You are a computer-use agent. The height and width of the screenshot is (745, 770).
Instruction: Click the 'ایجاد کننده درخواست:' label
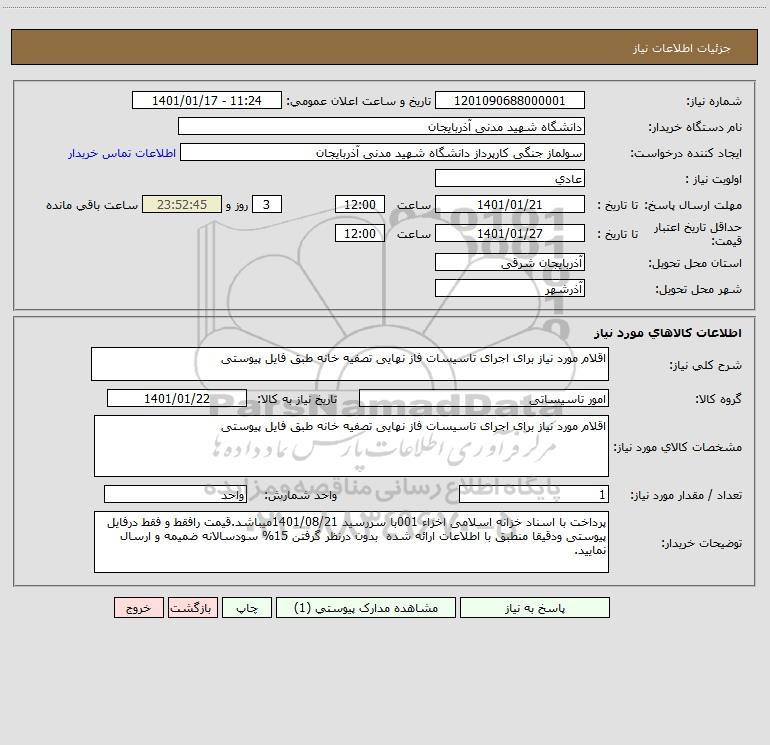686,153
